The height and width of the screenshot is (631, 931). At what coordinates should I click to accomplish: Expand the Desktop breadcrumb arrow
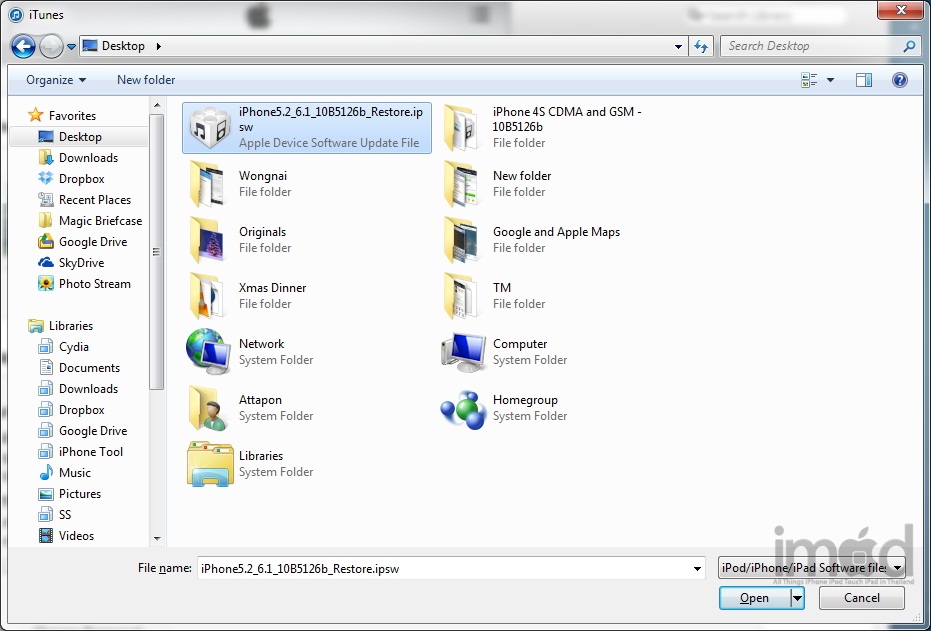(159, 46)
